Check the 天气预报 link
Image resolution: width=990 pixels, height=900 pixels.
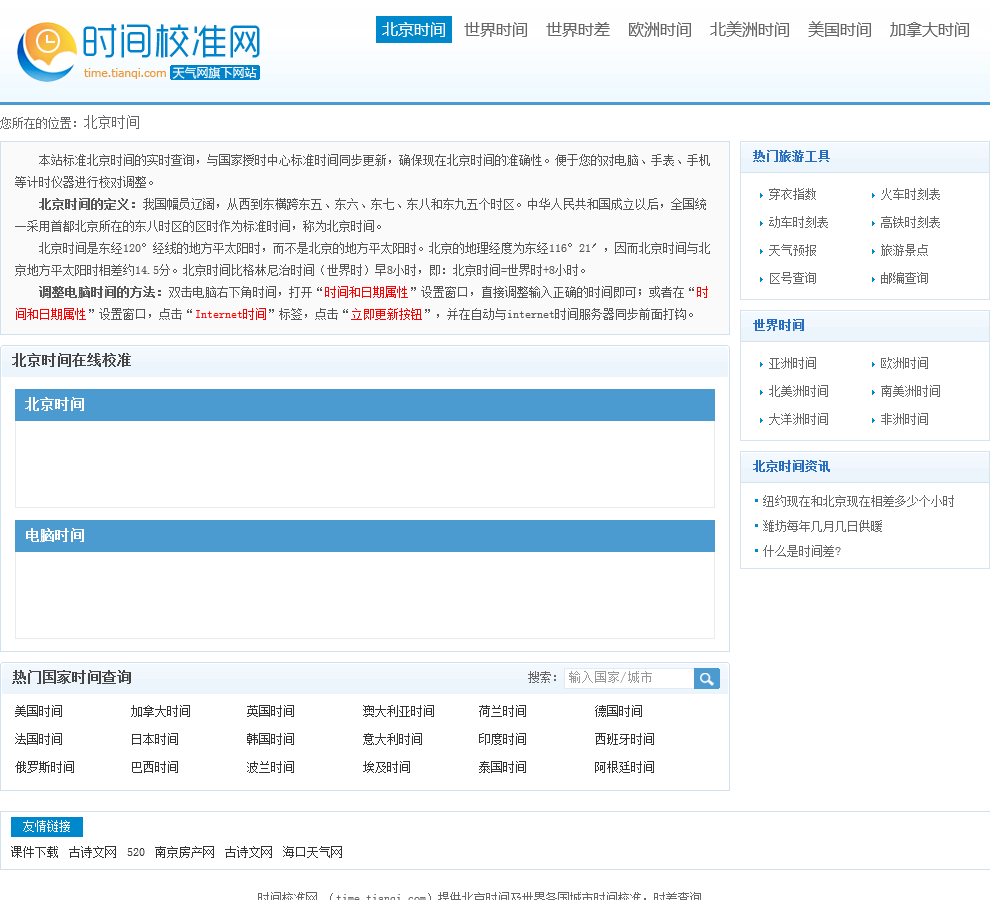[792, 250]
